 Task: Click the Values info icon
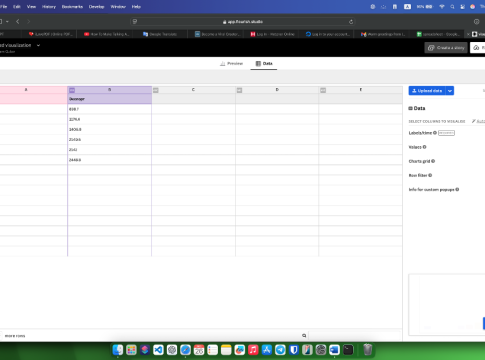pyautogui.click(x=424, y=147)
